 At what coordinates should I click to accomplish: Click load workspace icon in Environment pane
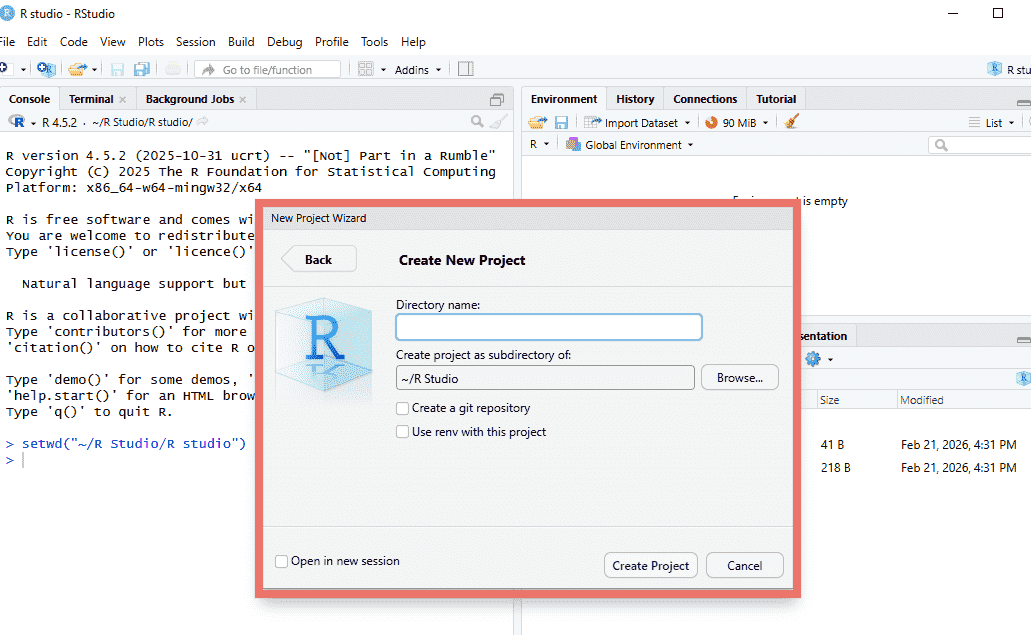pos(538,122)
